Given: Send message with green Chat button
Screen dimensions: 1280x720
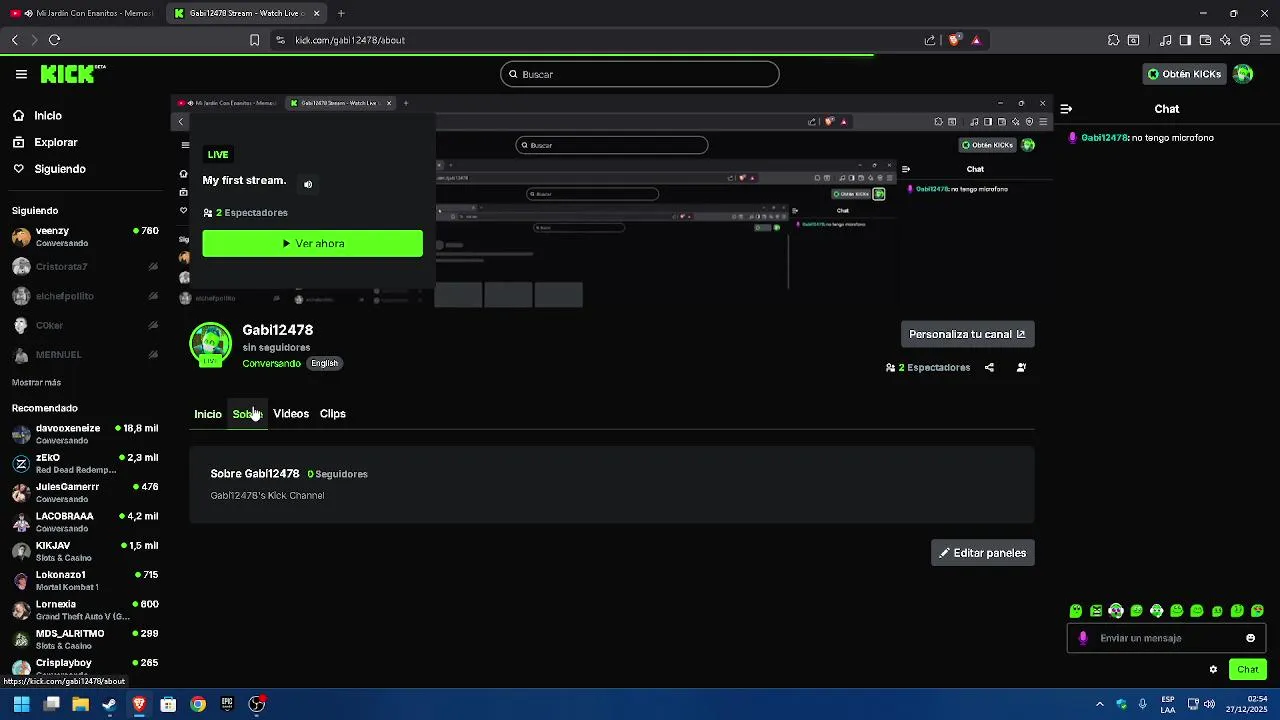Looking at the screenshot, I should coord(1247,670).
